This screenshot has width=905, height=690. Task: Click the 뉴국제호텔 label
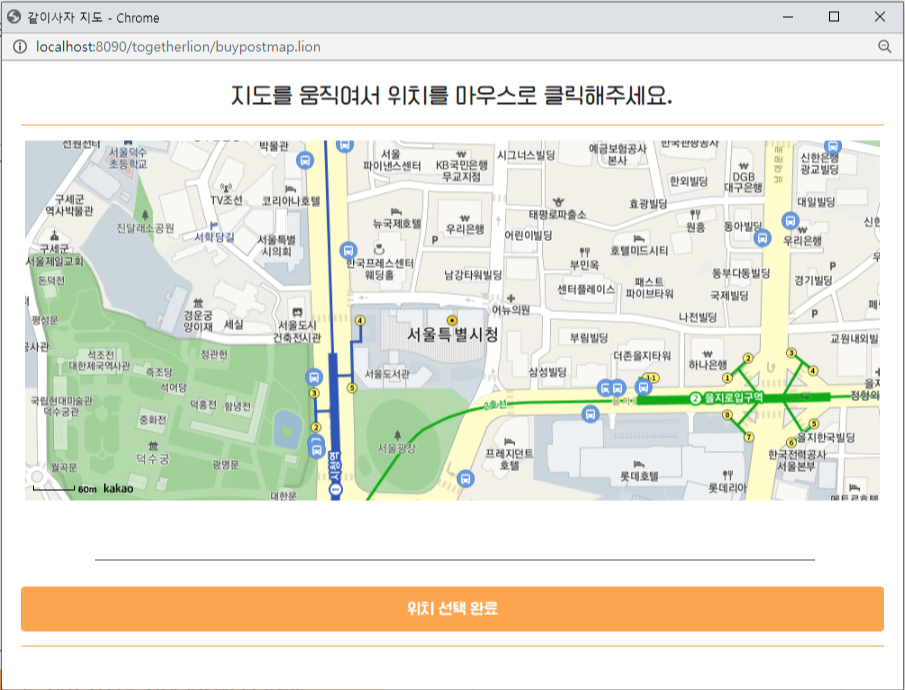click(x=397, y=223)
